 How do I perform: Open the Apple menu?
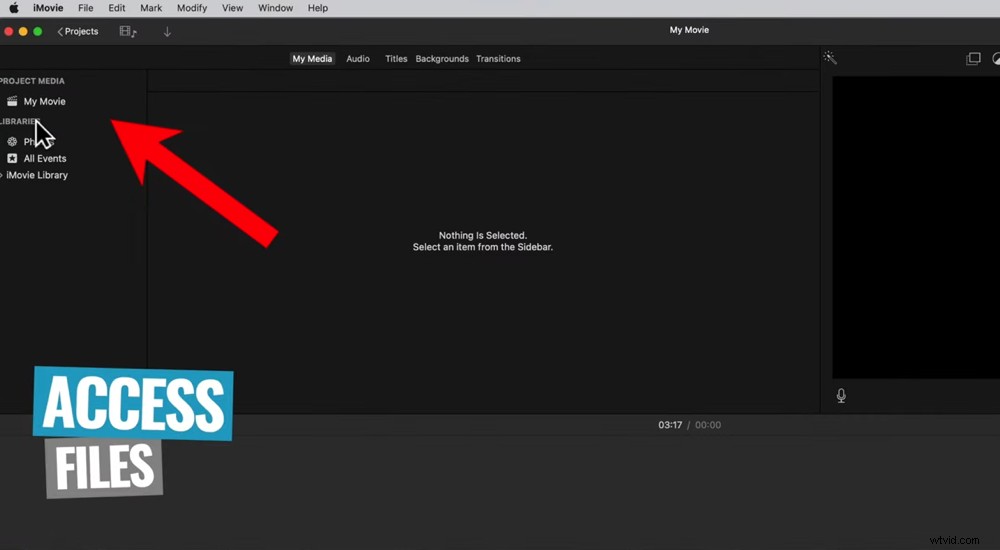click(13, 8)
